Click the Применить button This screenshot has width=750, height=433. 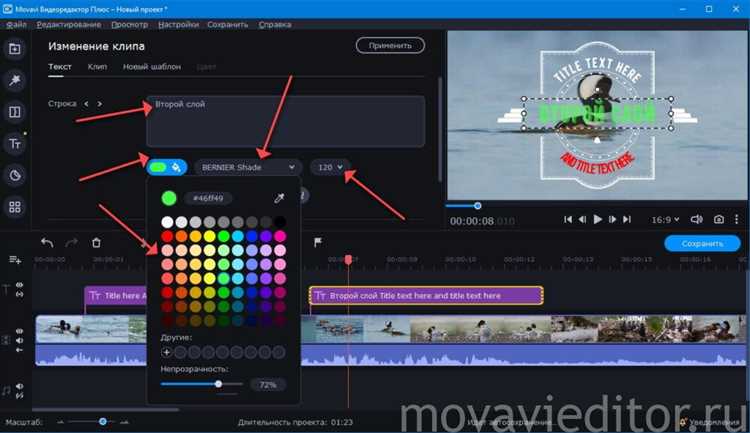pos(390,45)
